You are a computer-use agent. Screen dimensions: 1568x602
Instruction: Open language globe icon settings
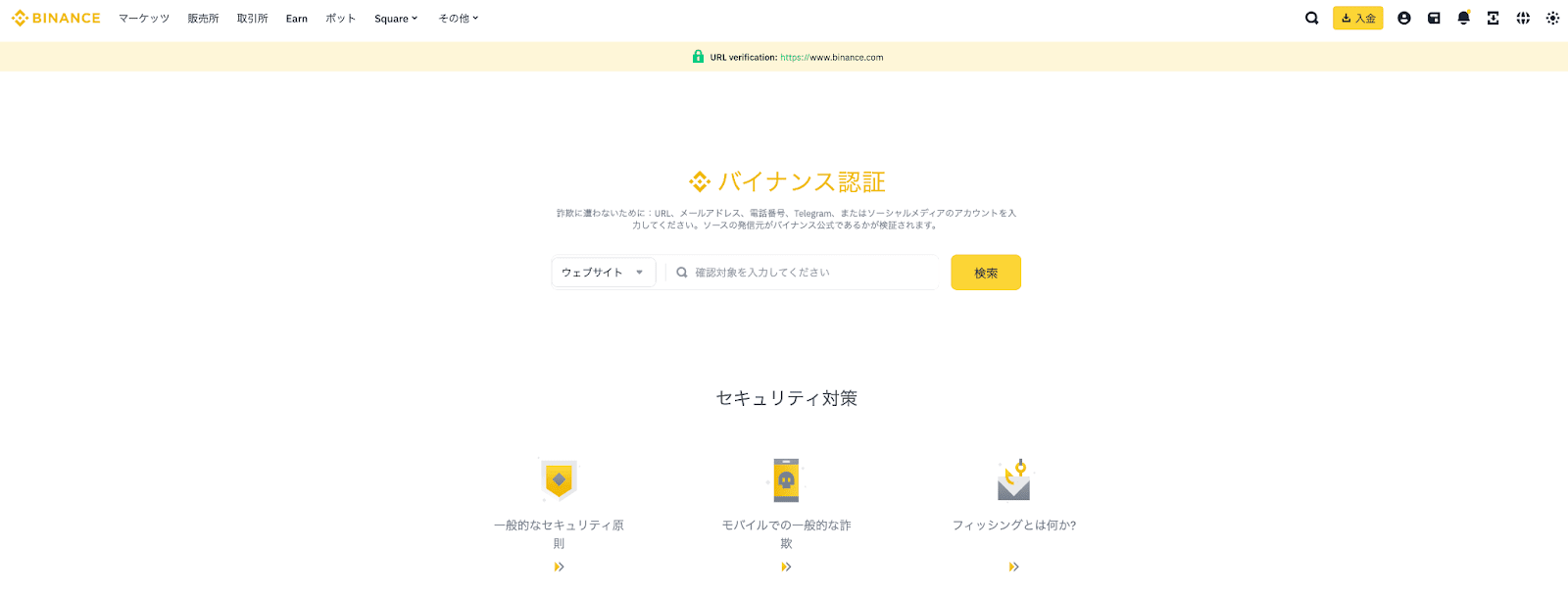(1523, 18)
